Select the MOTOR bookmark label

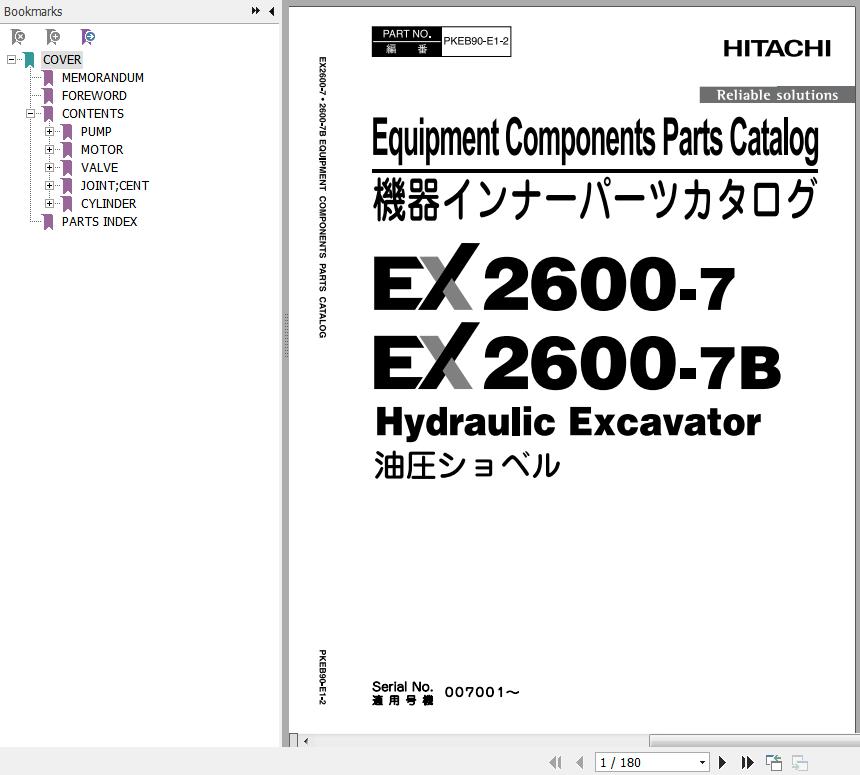(102, 149)
